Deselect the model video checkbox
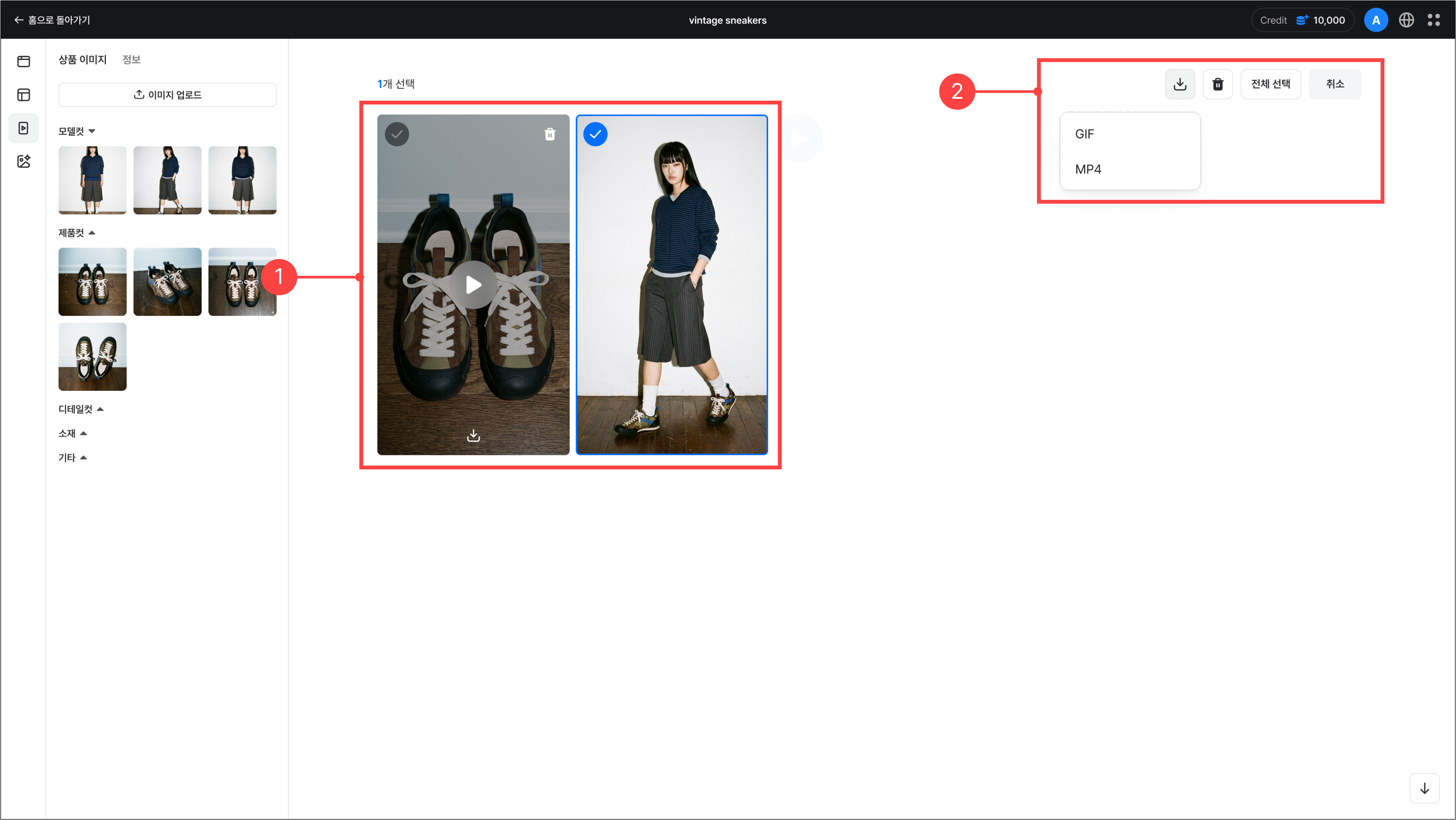Viewport: 1456px width, 820px height. pos(595,134)
